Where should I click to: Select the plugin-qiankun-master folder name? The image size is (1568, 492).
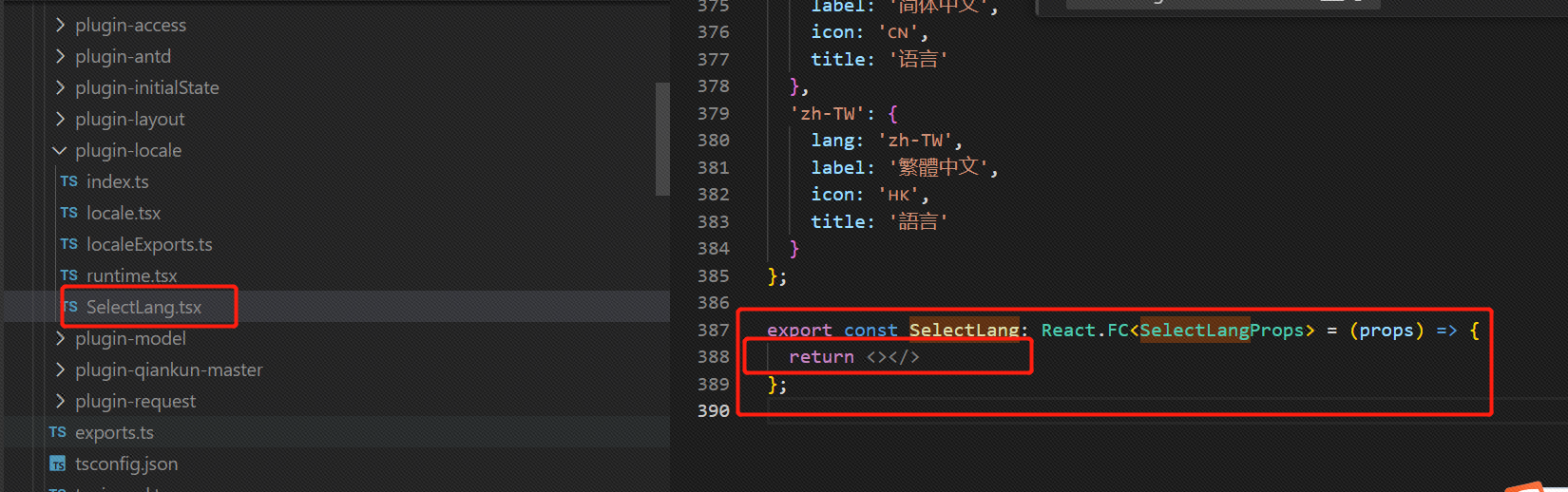[169, 369]
